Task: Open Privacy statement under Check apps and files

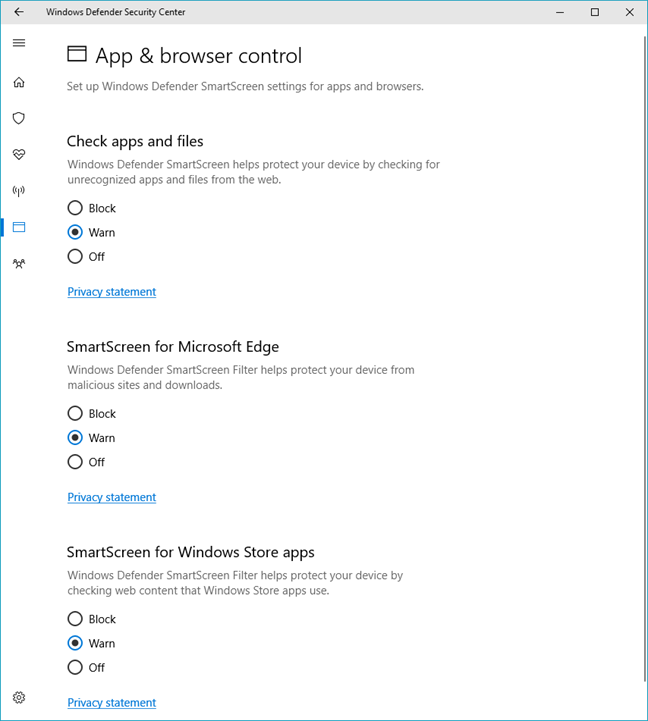Action: pyautogui.click(x=112, y=292)
